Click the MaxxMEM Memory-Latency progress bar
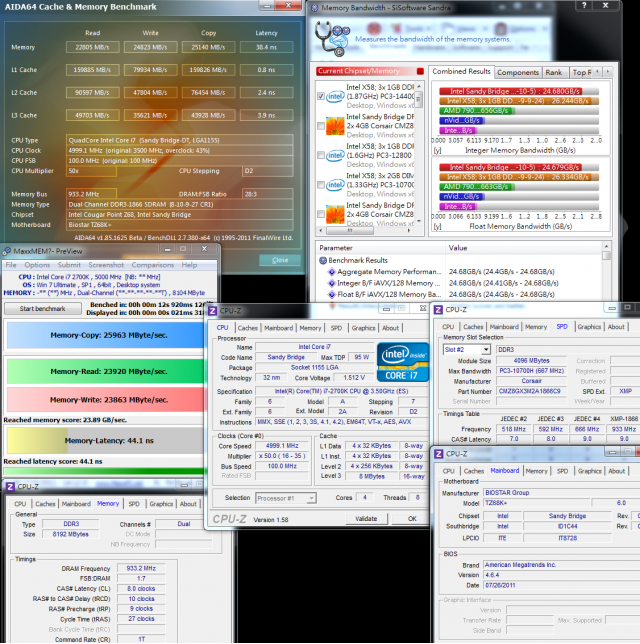 coord(105,441)
